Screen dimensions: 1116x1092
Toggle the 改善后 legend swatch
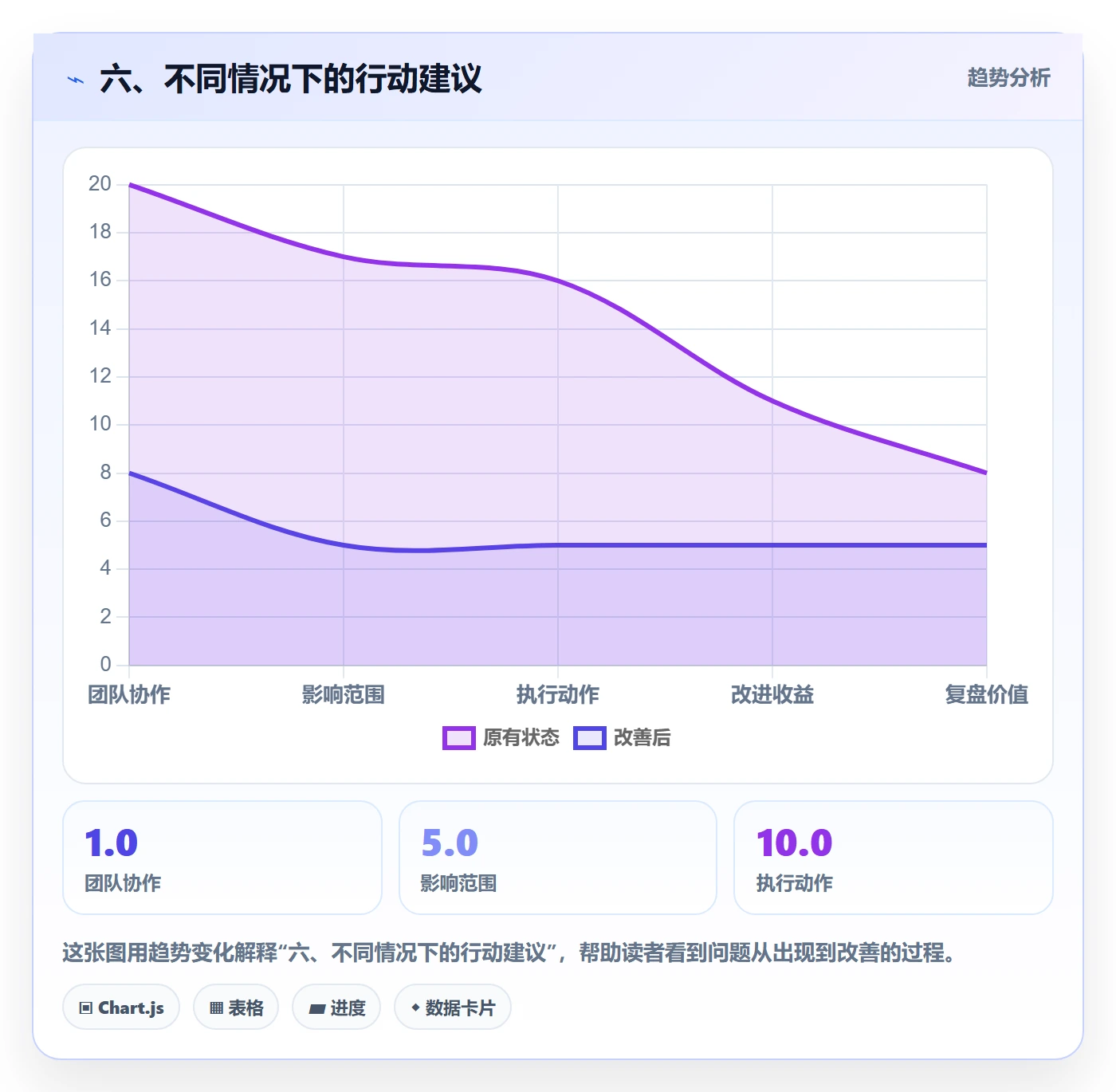[589, 738]
